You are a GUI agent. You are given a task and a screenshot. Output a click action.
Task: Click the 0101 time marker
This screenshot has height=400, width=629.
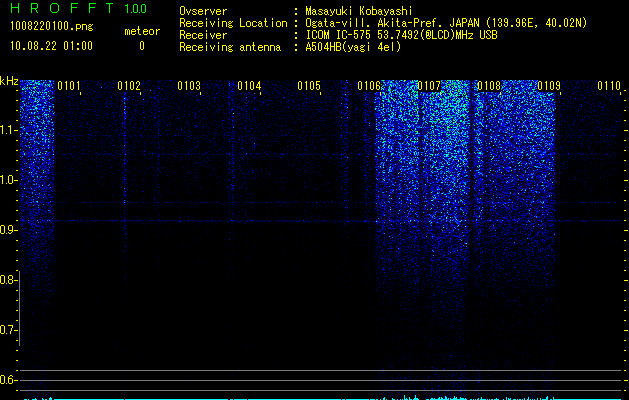pos(69,86)
